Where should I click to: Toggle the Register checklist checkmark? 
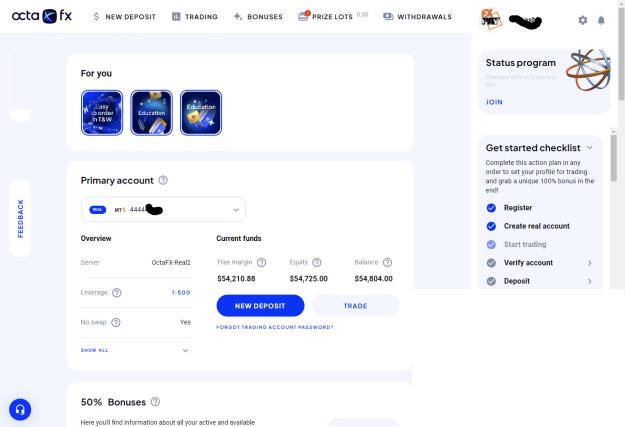pos(491,208)
